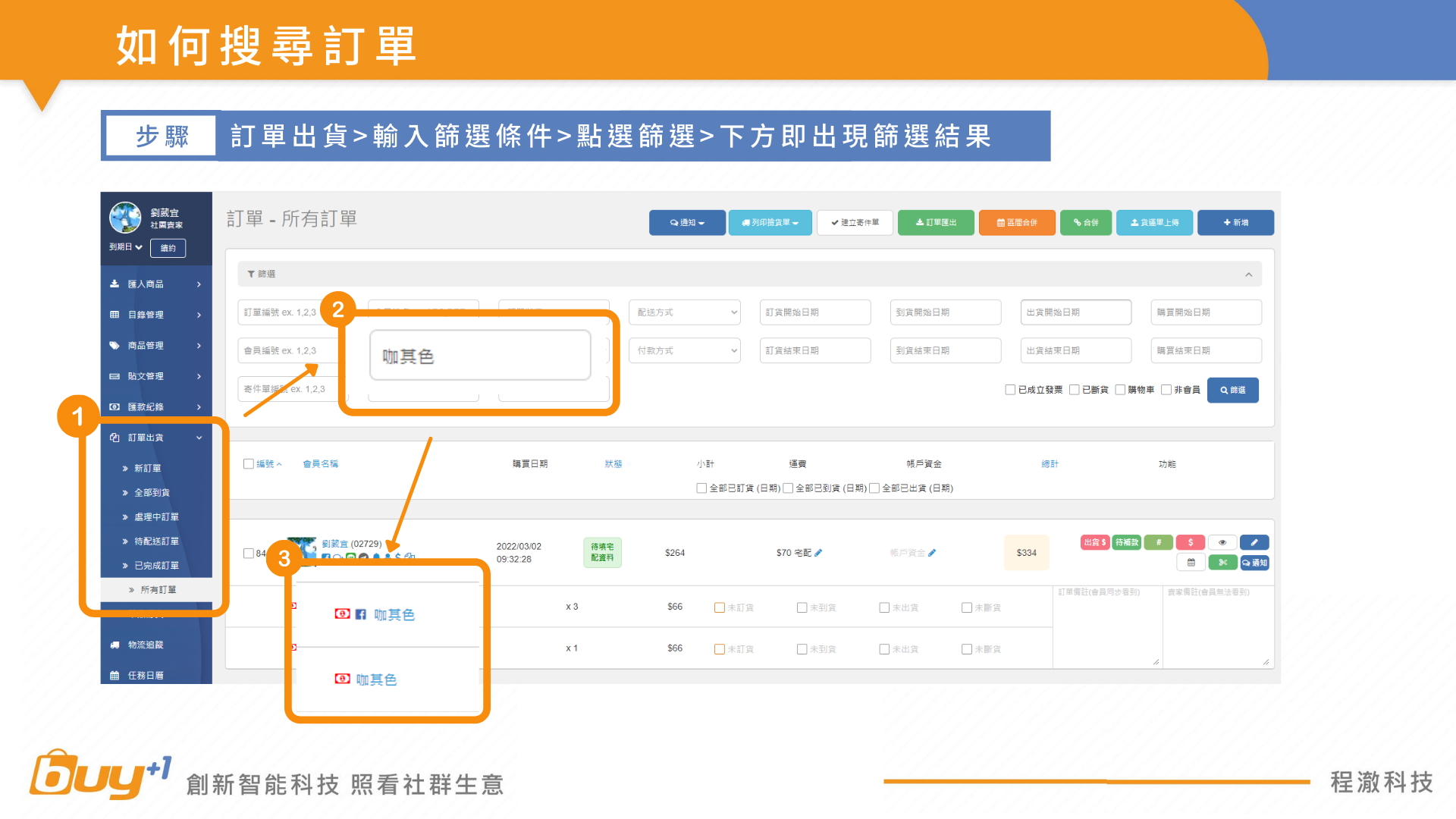Click the green hash (#) icon button

pyautogui.click(x=1158, y=543)
